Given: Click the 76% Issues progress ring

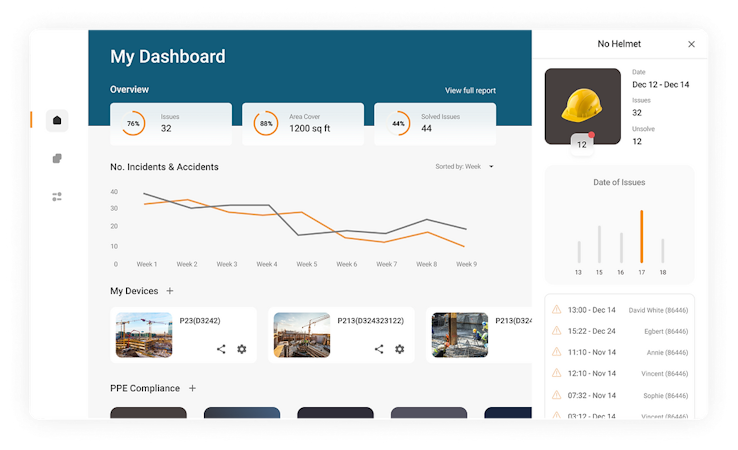Looking at the screenshot, I should point(133,123).
